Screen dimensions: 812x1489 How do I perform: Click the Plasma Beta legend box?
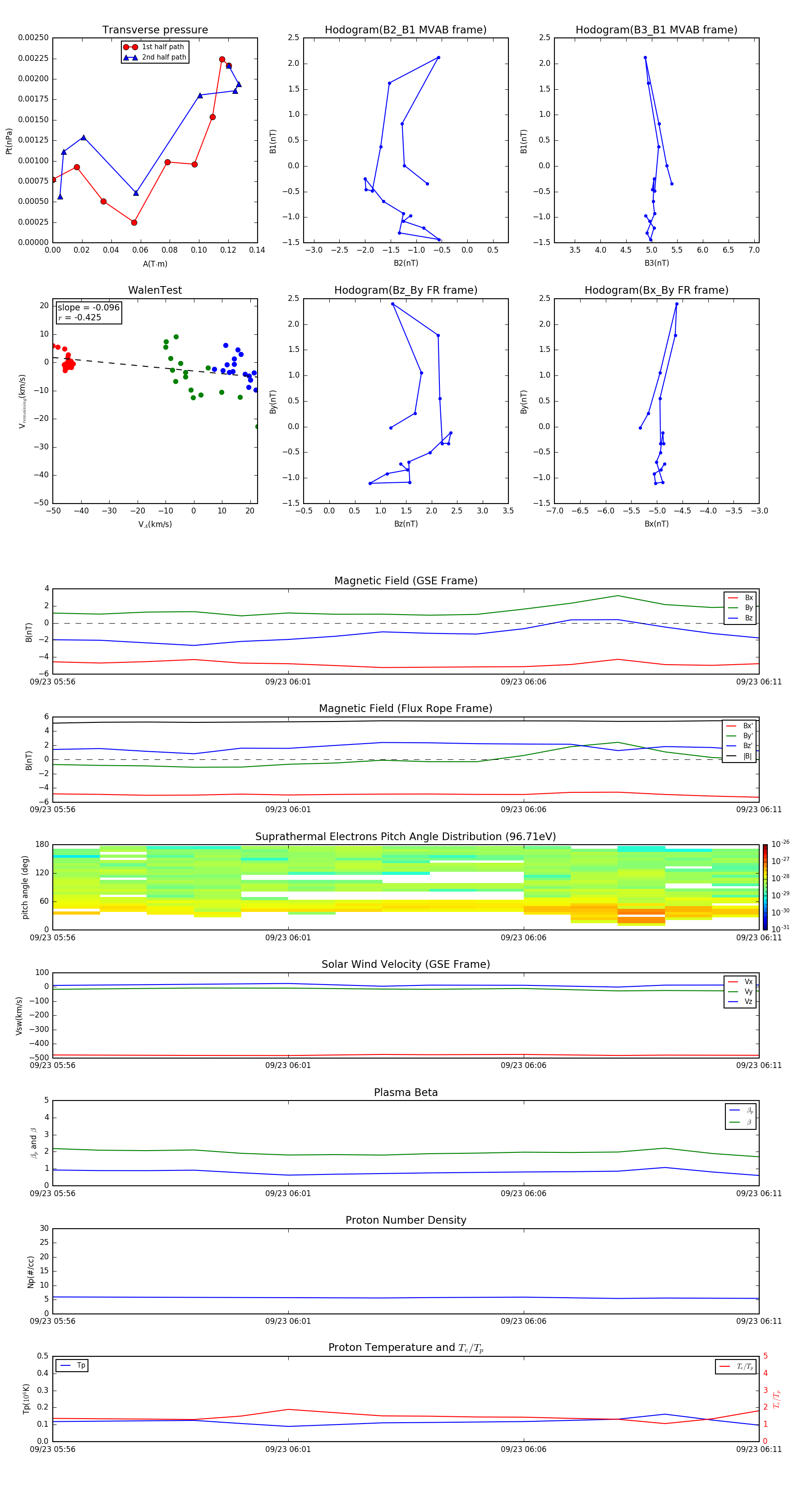pyautogui.click(x=740, y=1116)
